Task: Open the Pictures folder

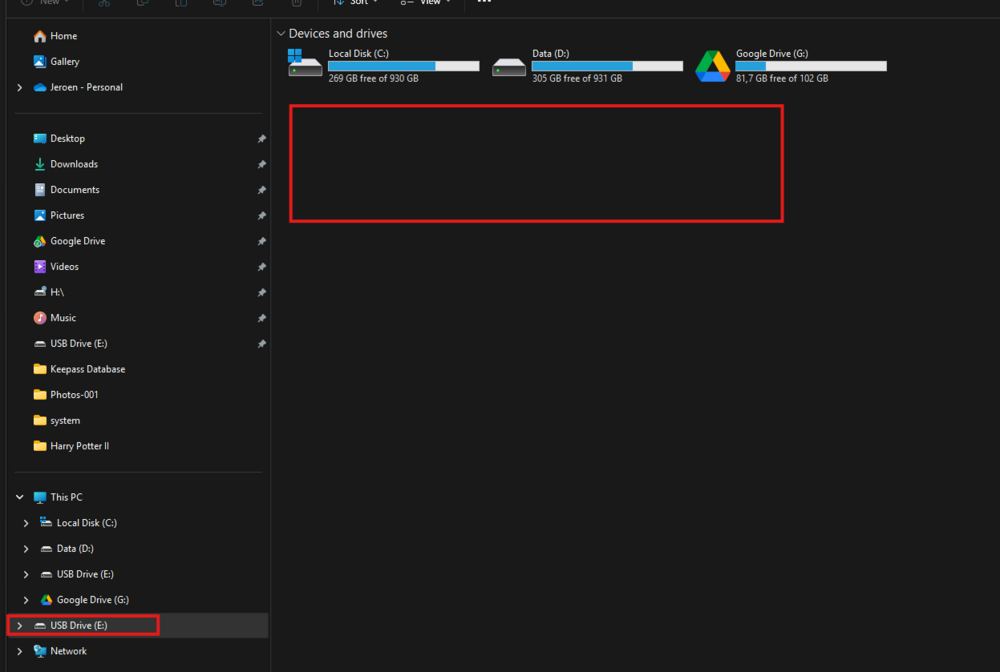Action: (59, 215)
